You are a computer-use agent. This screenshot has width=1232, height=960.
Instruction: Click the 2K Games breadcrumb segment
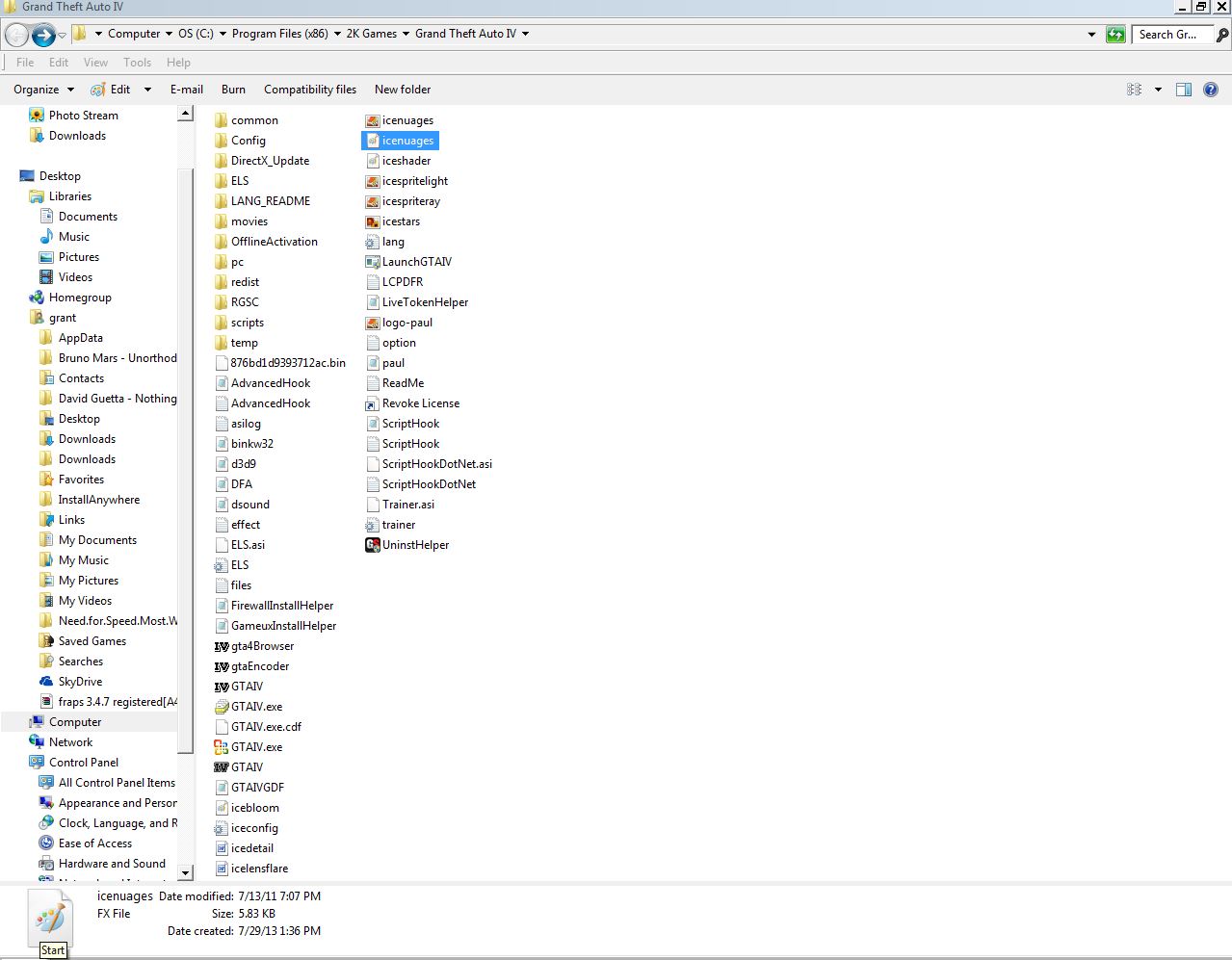tap(372, 34)
